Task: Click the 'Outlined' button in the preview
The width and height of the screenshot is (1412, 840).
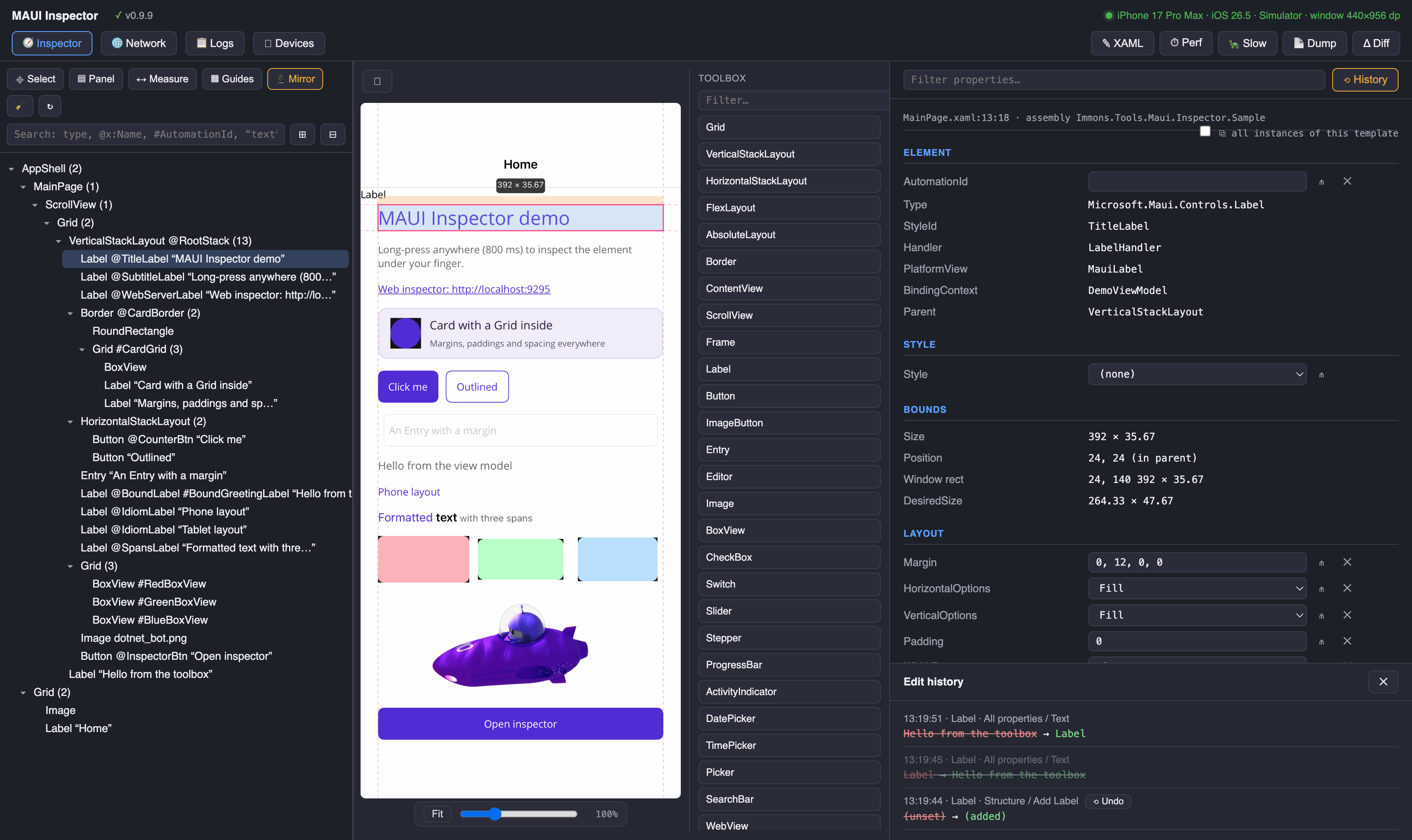Action: pyautogui.click(x=477, y=386)
